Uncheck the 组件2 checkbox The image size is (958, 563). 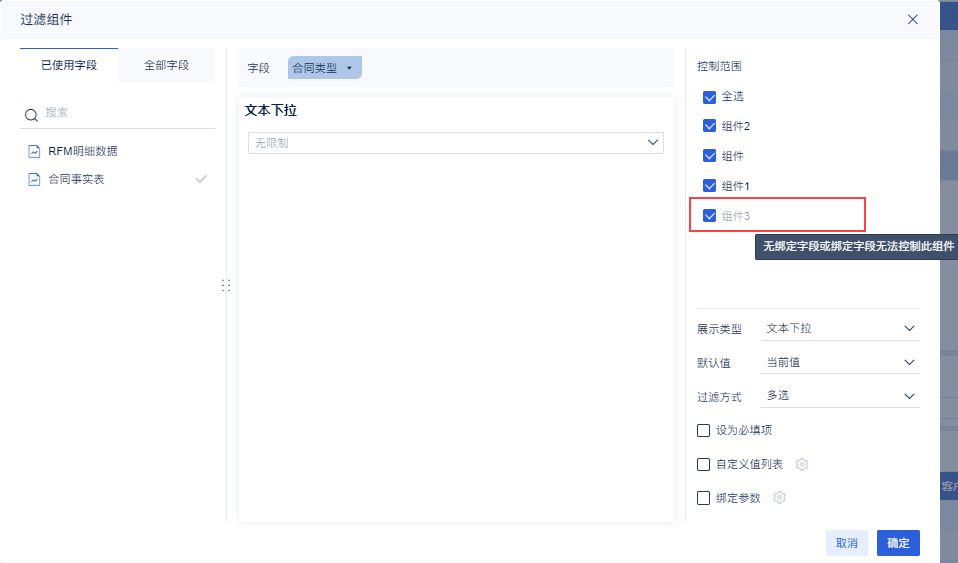click(710, 126)
